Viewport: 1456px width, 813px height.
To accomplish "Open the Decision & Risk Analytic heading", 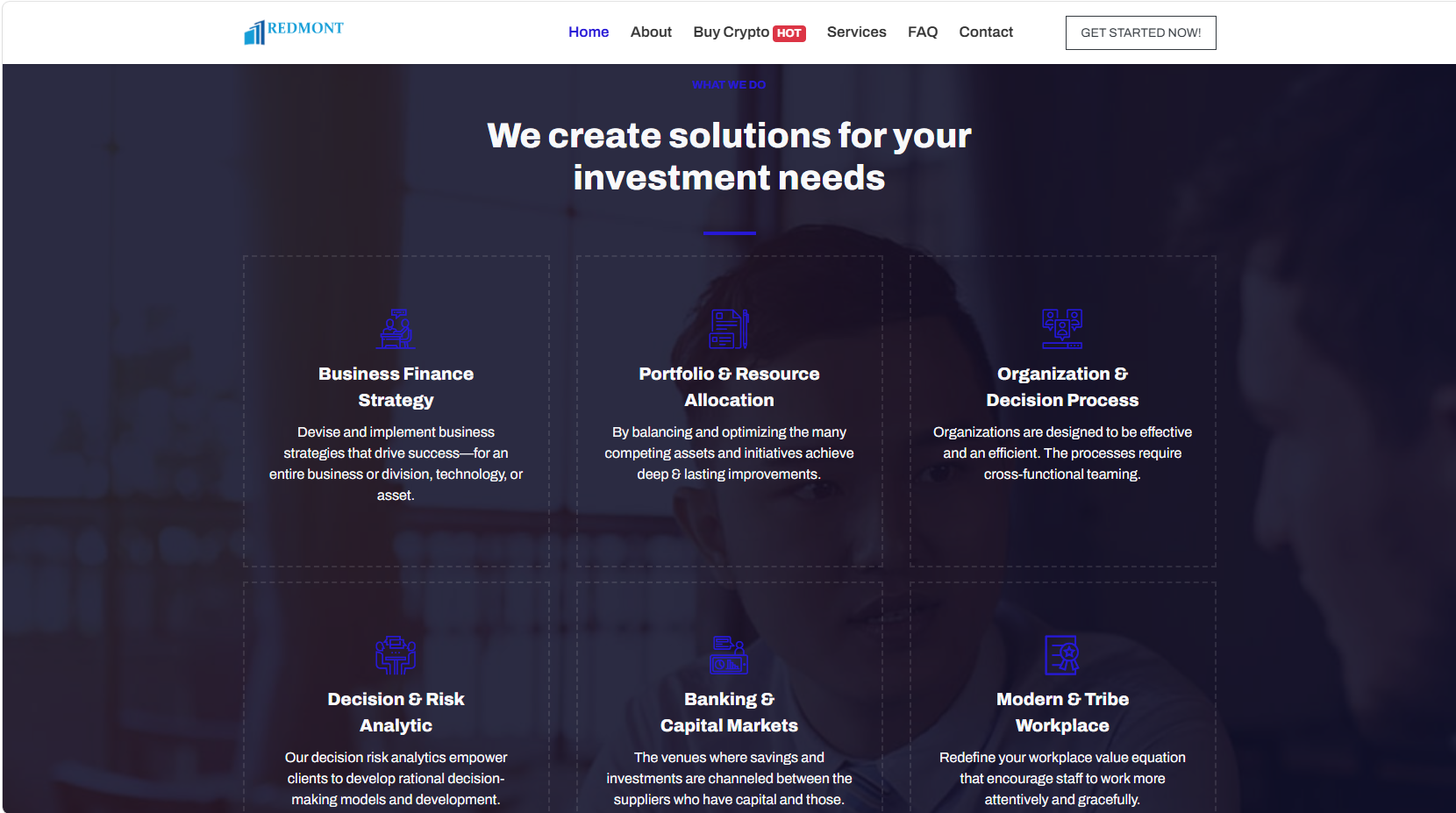I will coord(396,712).
